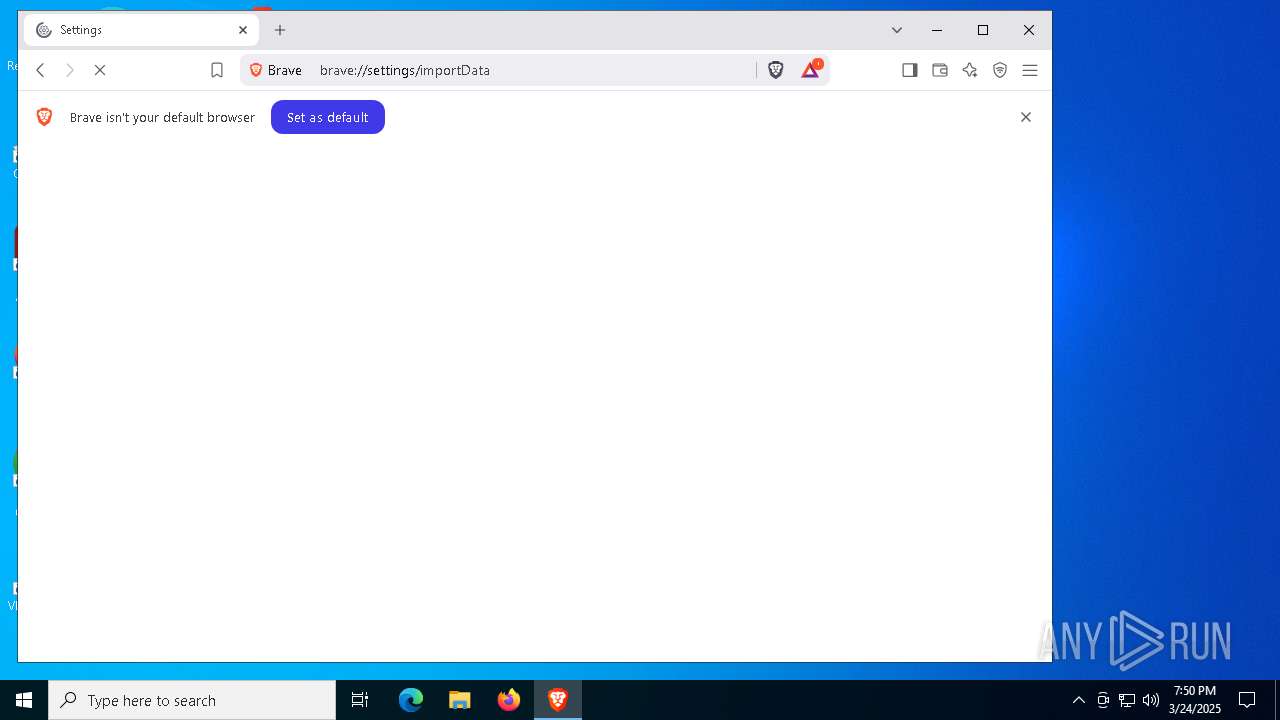
Task: Toggle the sidebar panel icon
Action: click(x=910, y=70)
